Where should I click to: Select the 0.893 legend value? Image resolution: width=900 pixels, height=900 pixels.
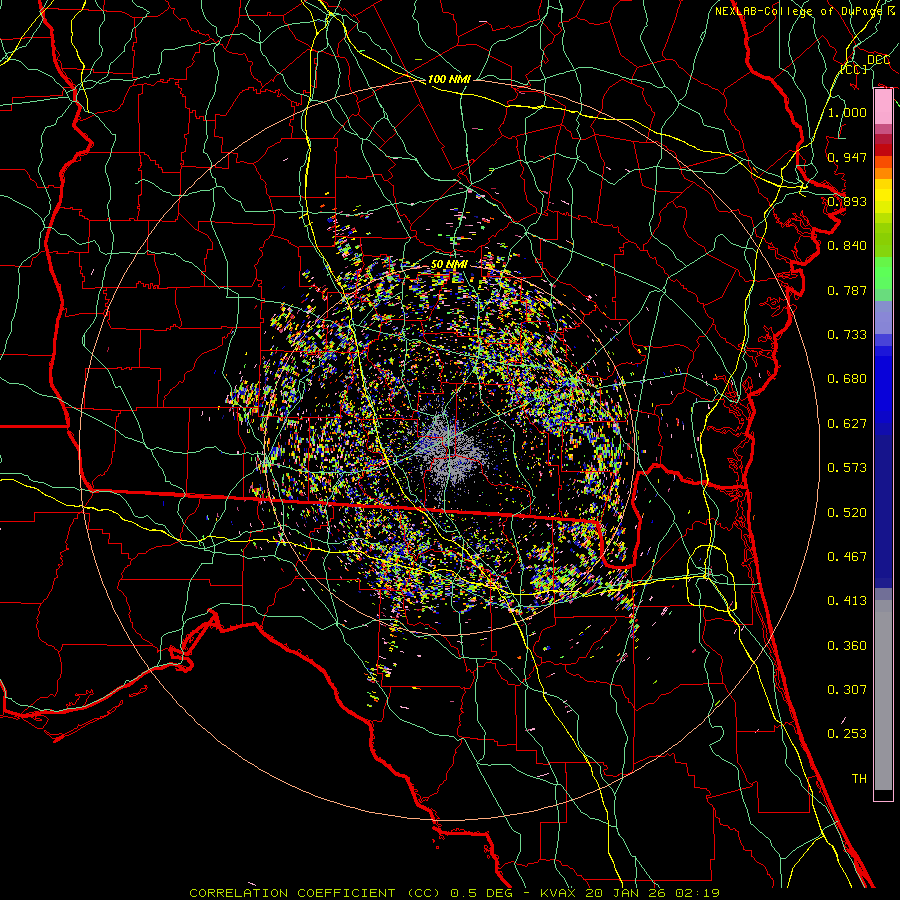847,201
